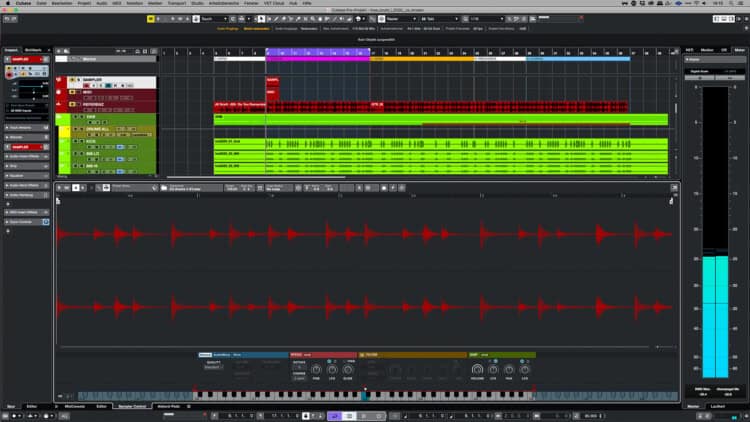Open the Projekt menu

(84, 3)
